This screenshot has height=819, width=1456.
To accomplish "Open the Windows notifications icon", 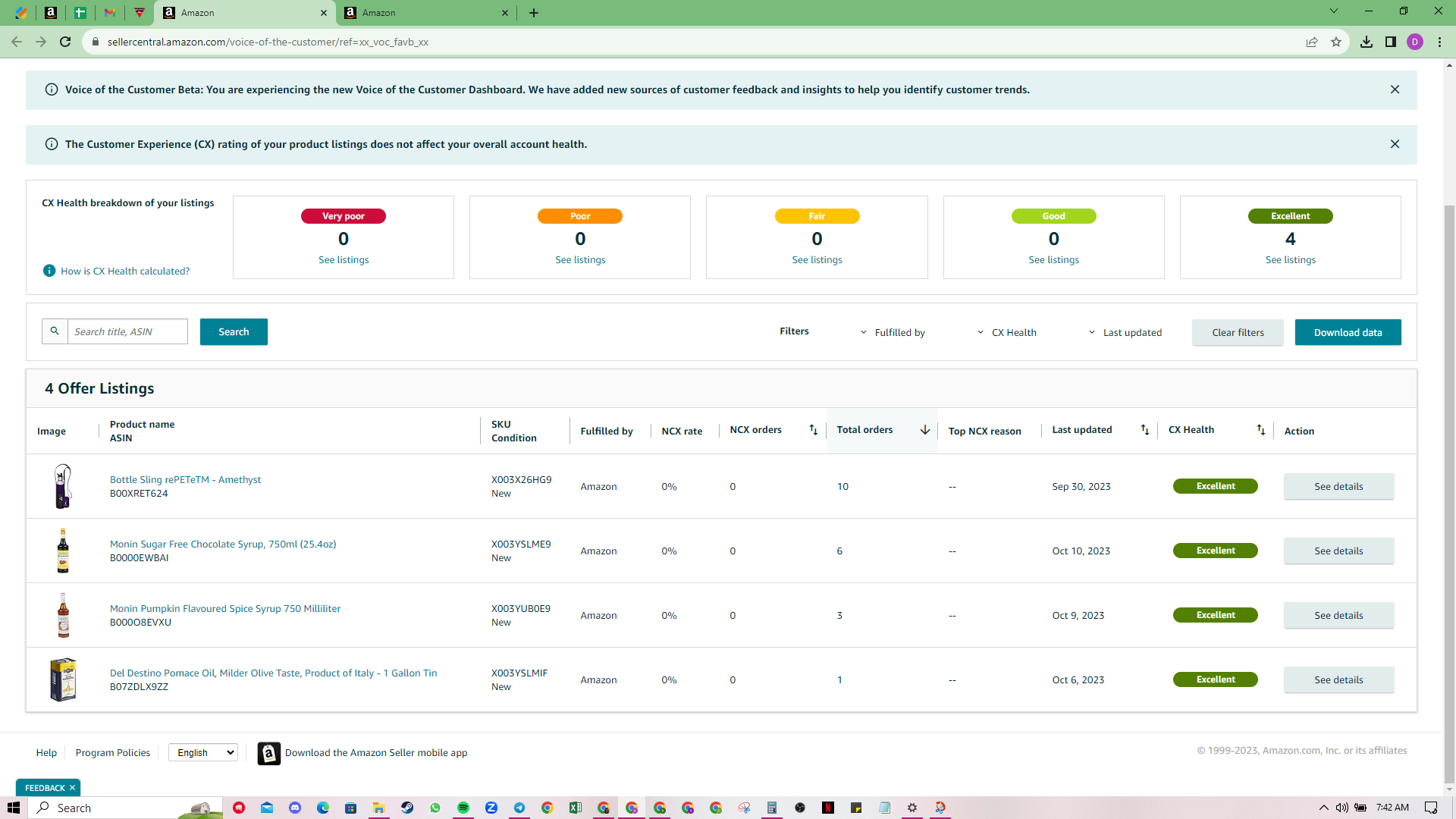I will point(1431,808).
